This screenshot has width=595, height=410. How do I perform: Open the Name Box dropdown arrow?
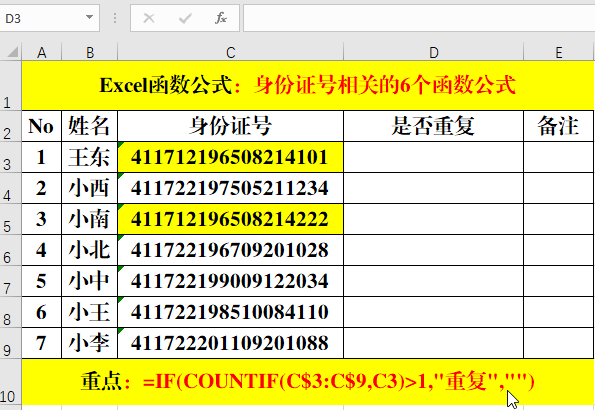pyautogui.click(x=90, y=17)
